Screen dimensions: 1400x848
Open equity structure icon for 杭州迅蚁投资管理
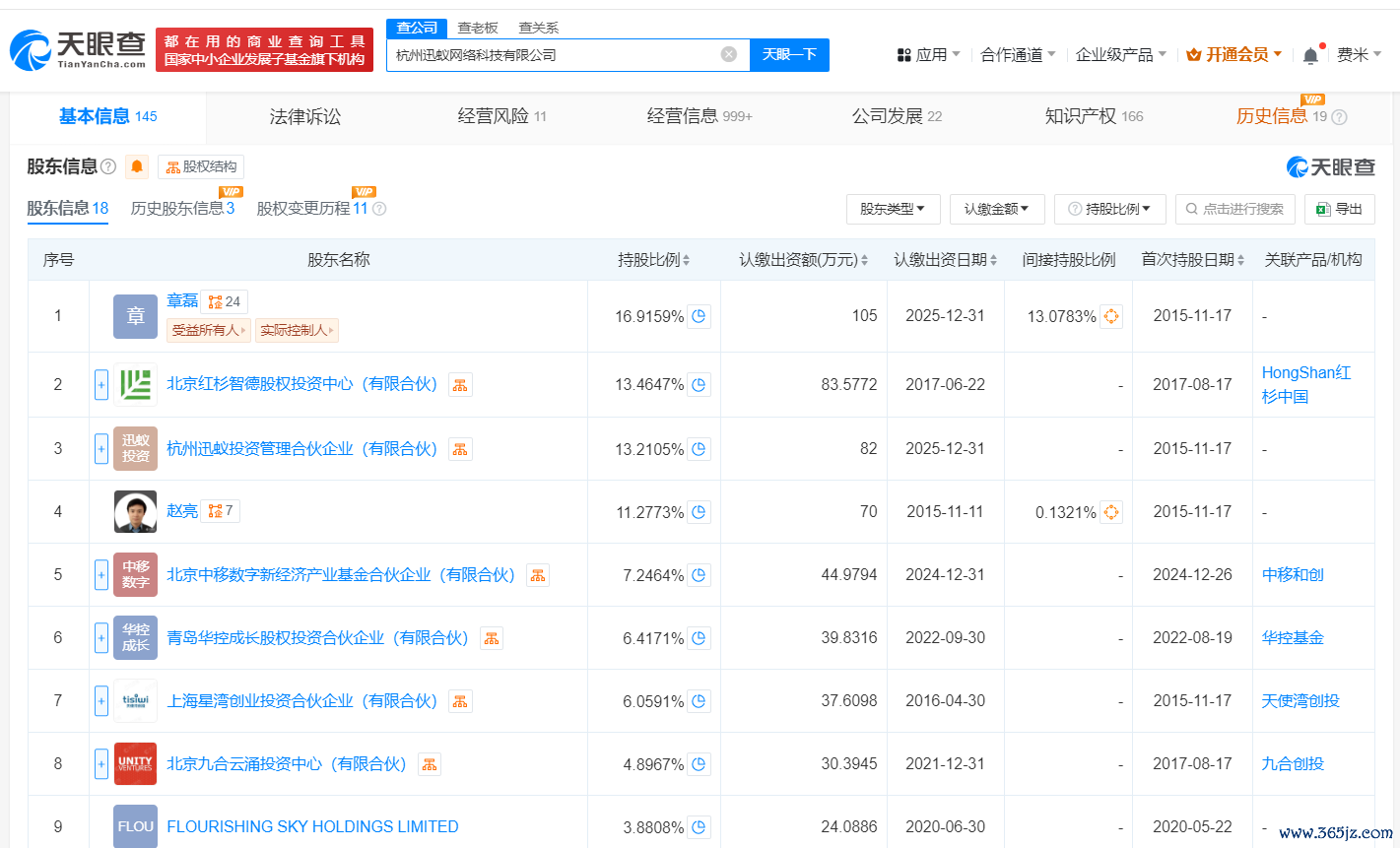pos(460,449)
